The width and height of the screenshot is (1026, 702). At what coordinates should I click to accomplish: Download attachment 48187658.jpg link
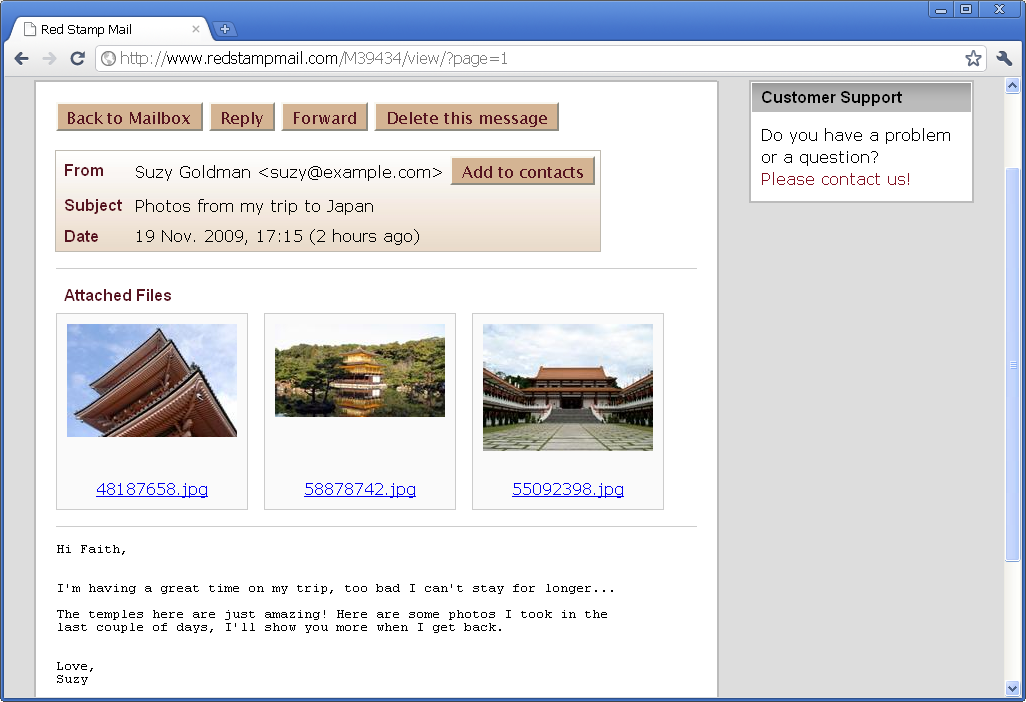(152, 489)
